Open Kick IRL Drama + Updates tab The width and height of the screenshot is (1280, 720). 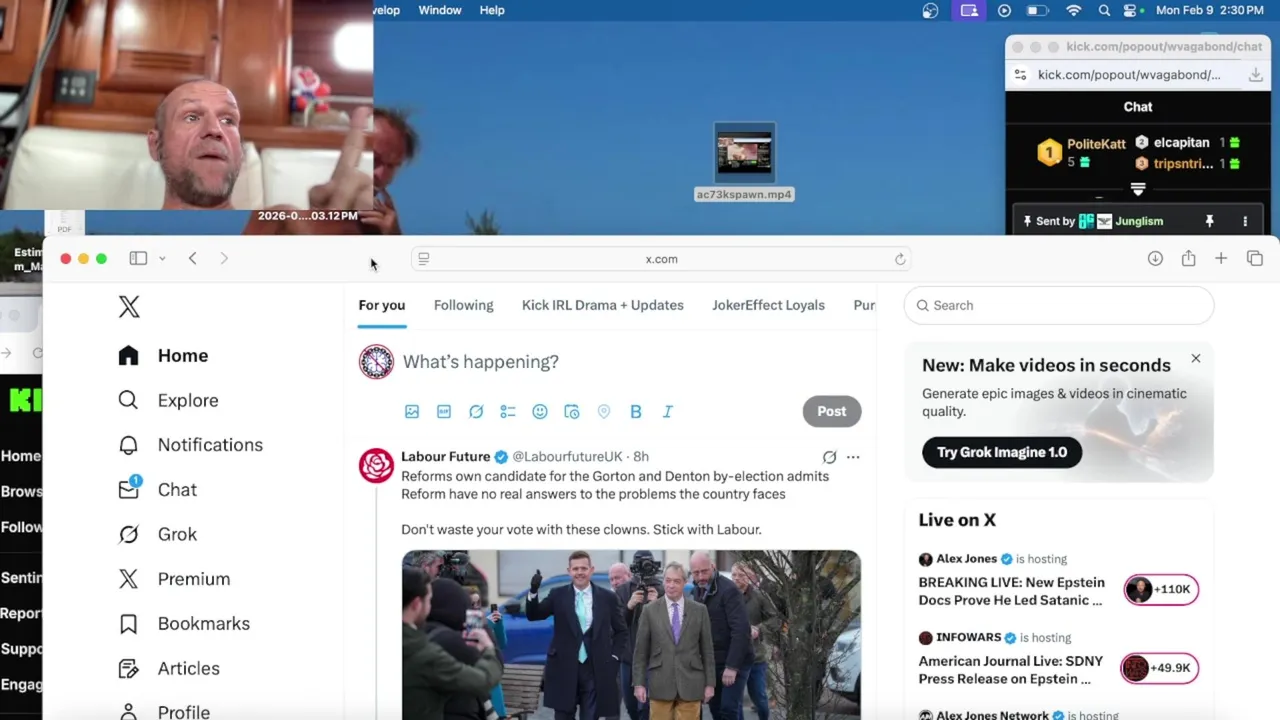[603, 305]
